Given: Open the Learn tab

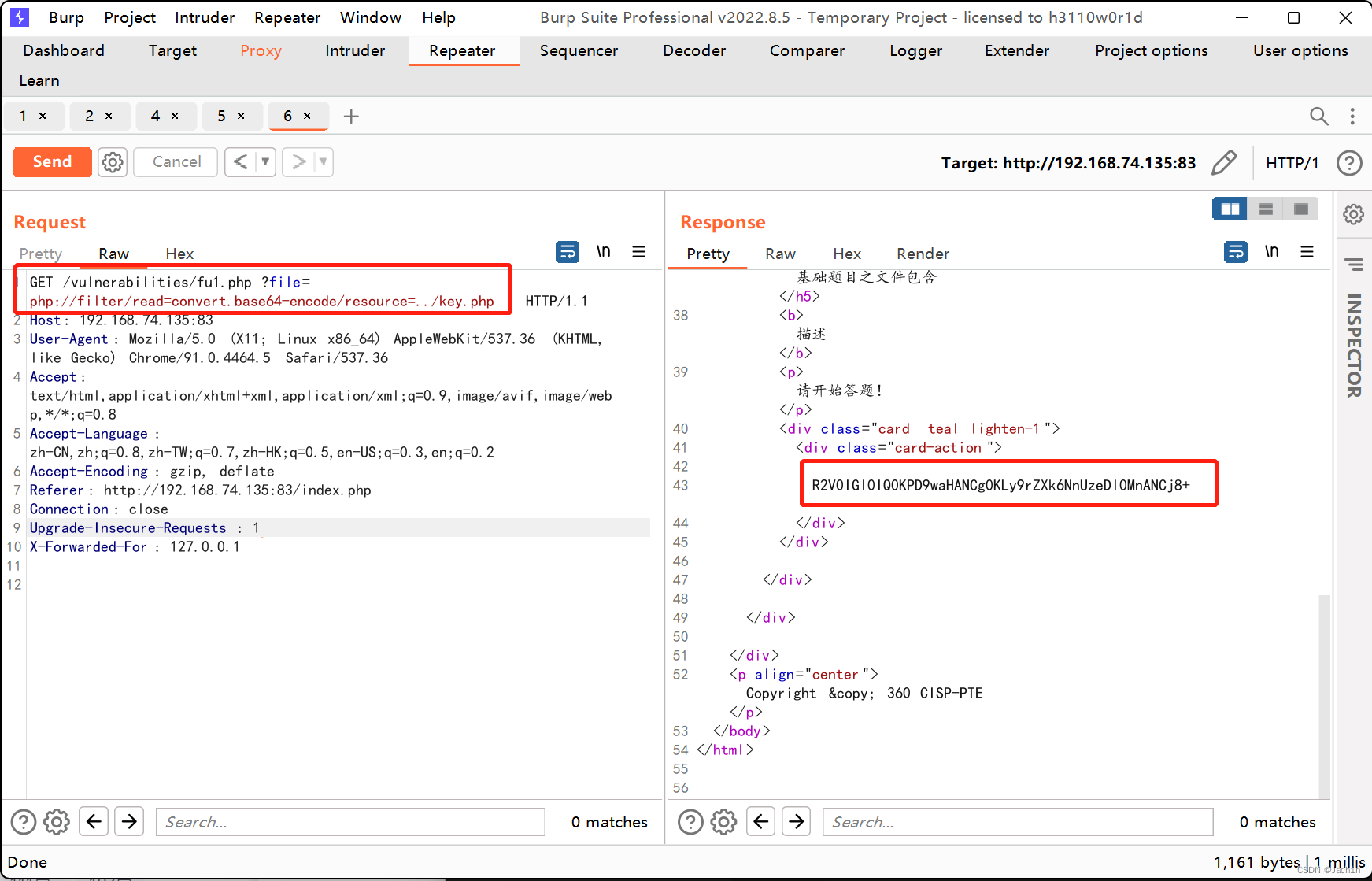Looking at the screenshot, I should tap(39, 81).
